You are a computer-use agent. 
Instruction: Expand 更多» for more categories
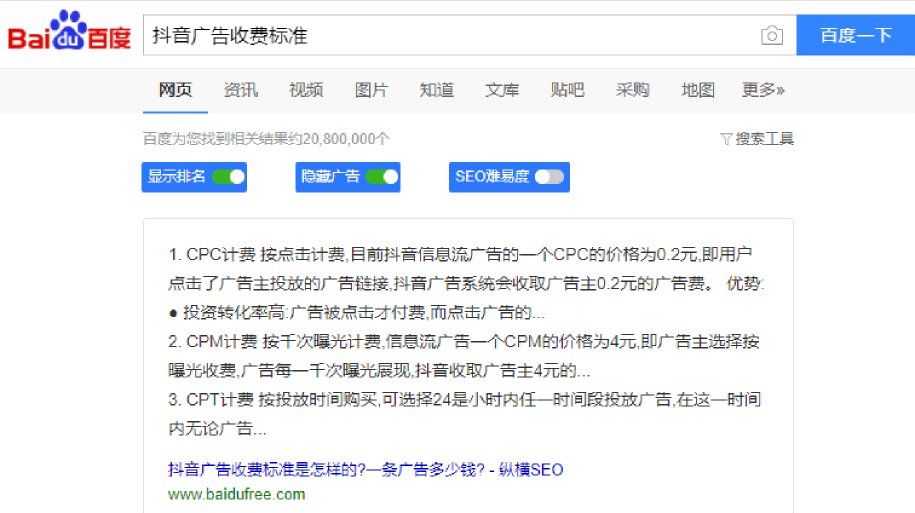click(763, 90)
